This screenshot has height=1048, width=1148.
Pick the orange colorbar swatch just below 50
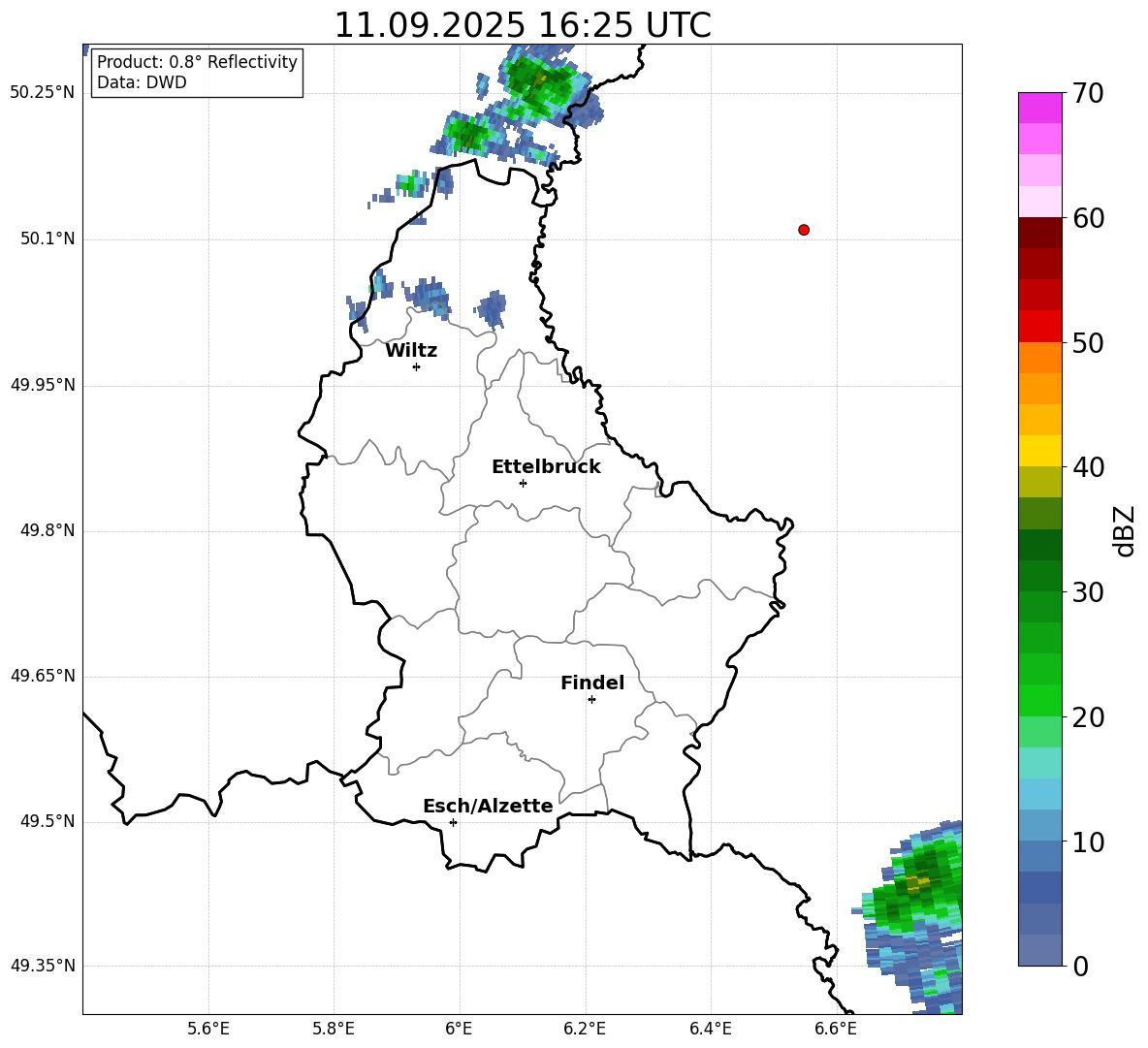(1040, 358)
